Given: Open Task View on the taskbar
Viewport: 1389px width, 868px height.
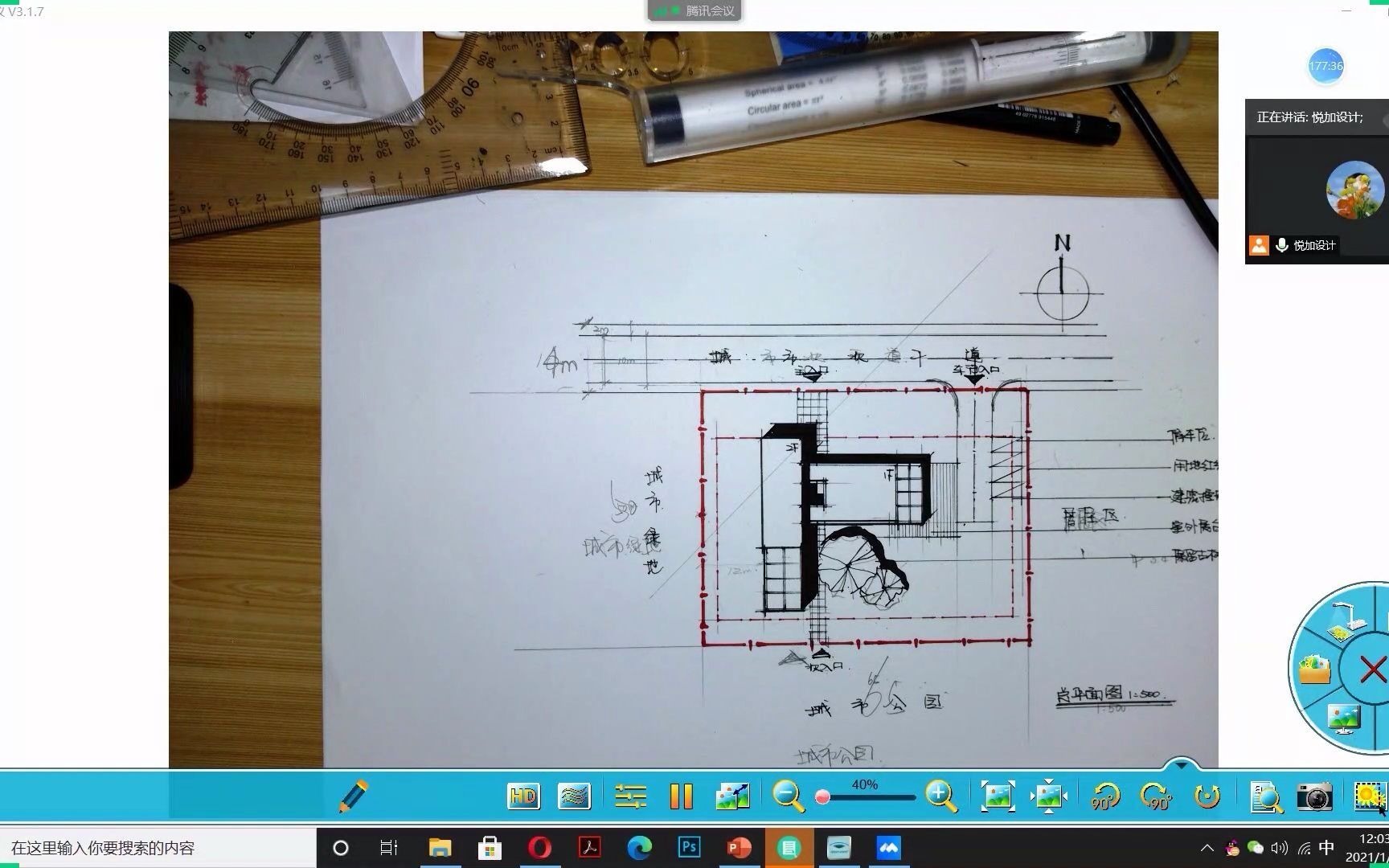Looking at the screenshot, I should pyautogui.click(x=388, y=848).
